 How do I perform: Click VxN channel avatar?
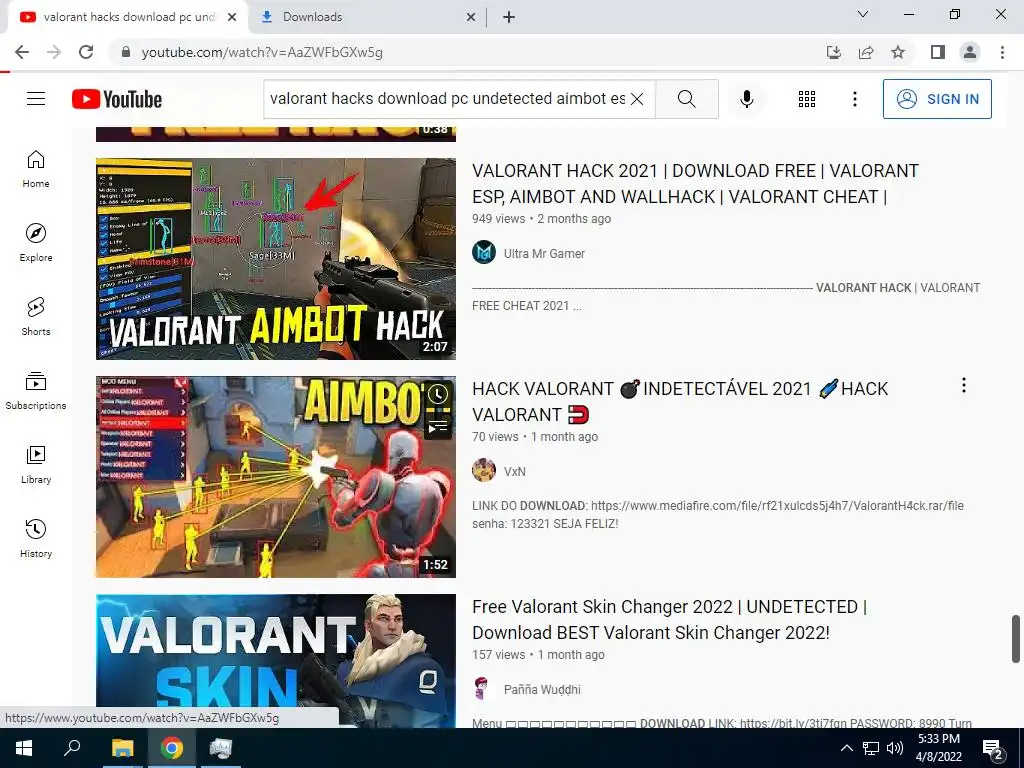coord(484,470)
